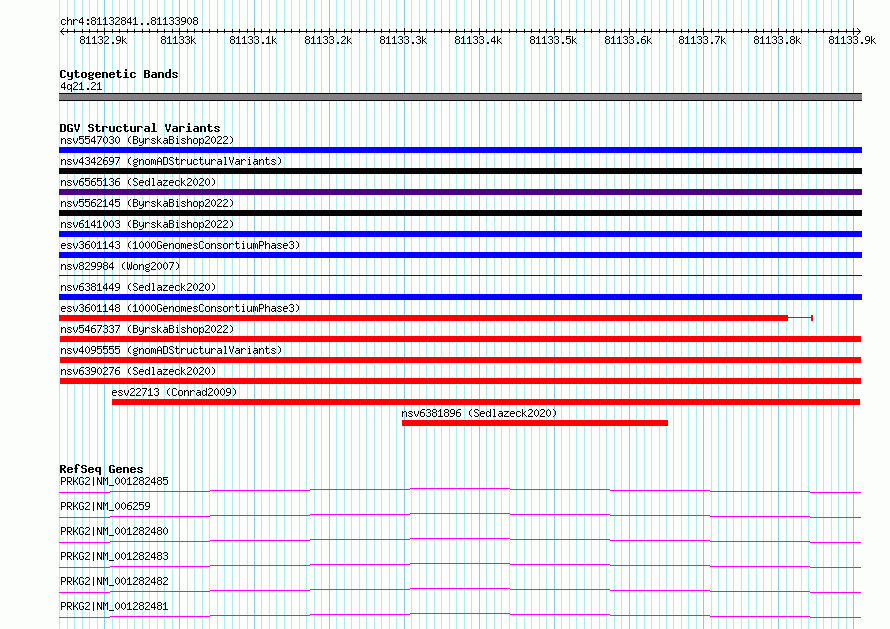This screenshot has width=890, height=629.
Task: Click the red bar of nsv6390276
Action: pos(460,381)
